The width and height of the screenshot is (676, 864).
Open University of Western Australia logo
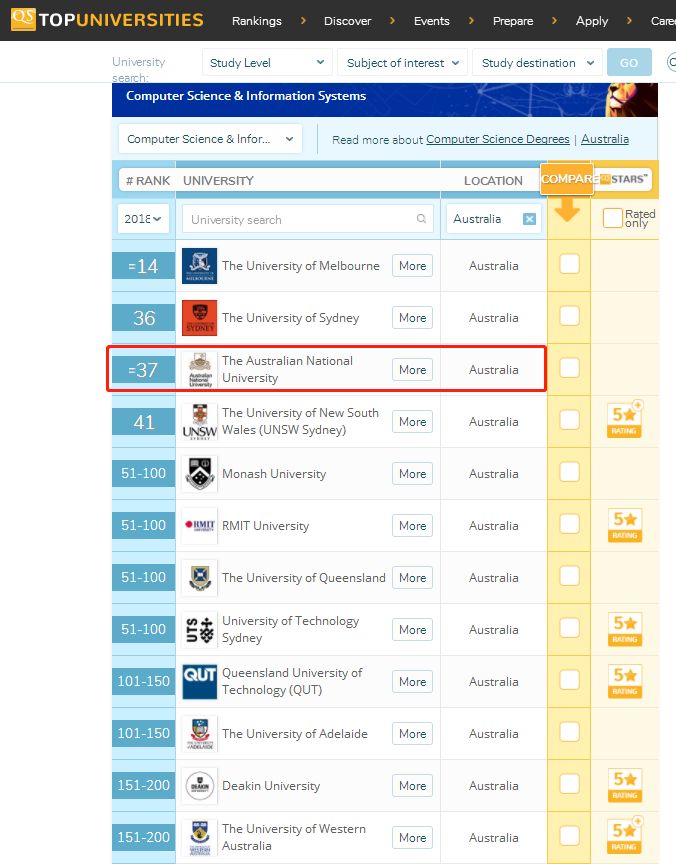(199, 838)
